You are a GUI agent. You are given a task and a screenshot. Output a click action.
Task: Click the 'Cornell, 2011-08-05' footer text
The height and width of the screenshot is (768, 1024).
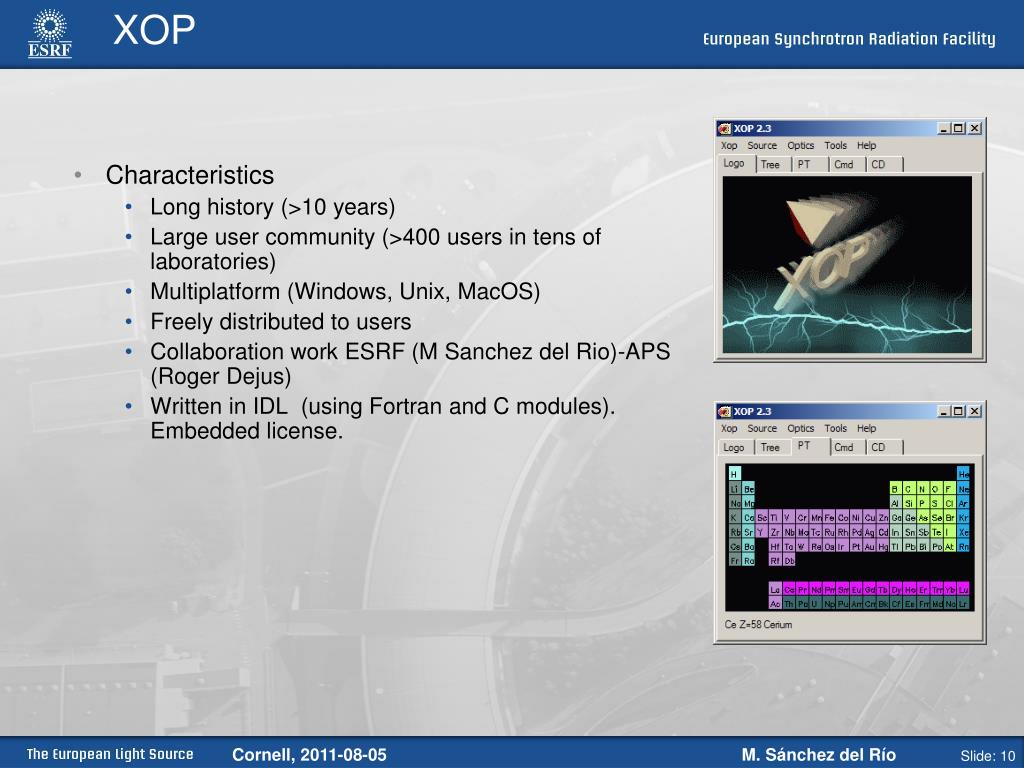[x=309, y=754]
